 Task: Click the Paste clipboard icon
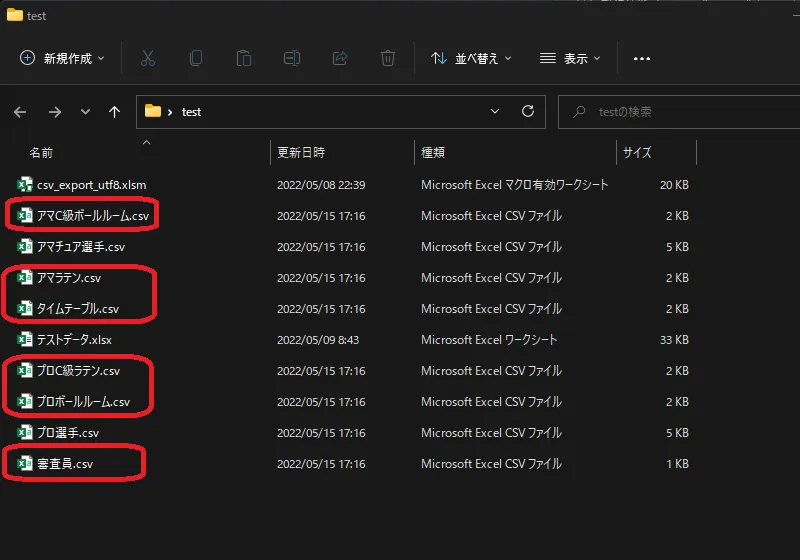pos(244,59)
